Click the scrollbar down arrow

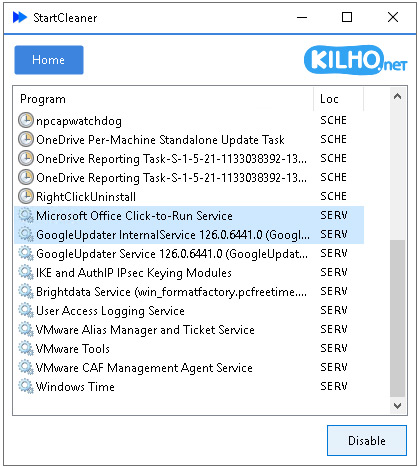(397, 405)
